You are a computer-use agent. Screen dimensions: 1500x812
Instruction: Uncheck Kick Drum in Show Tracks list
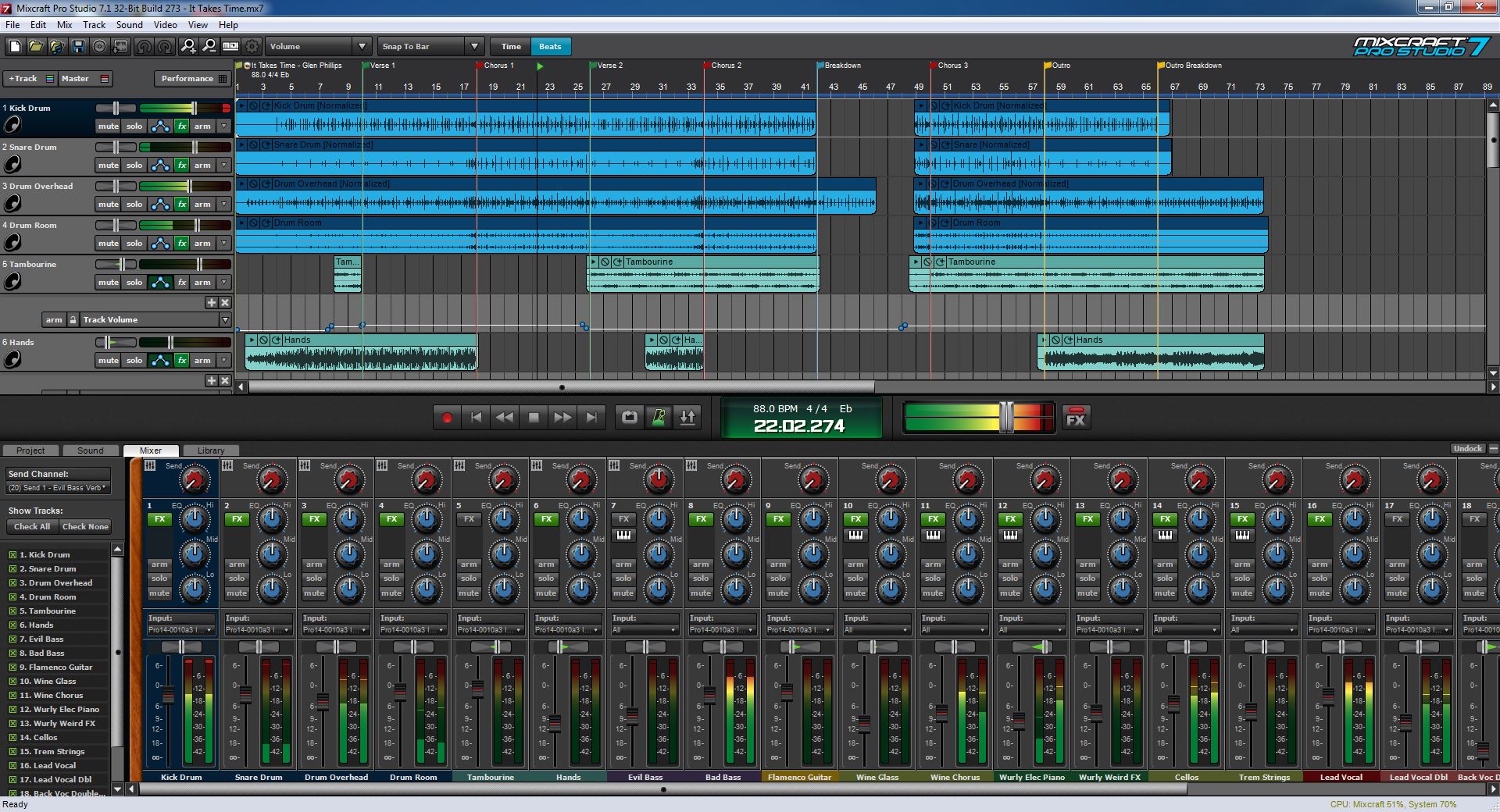pyautogui.click(x=12, y=555)
